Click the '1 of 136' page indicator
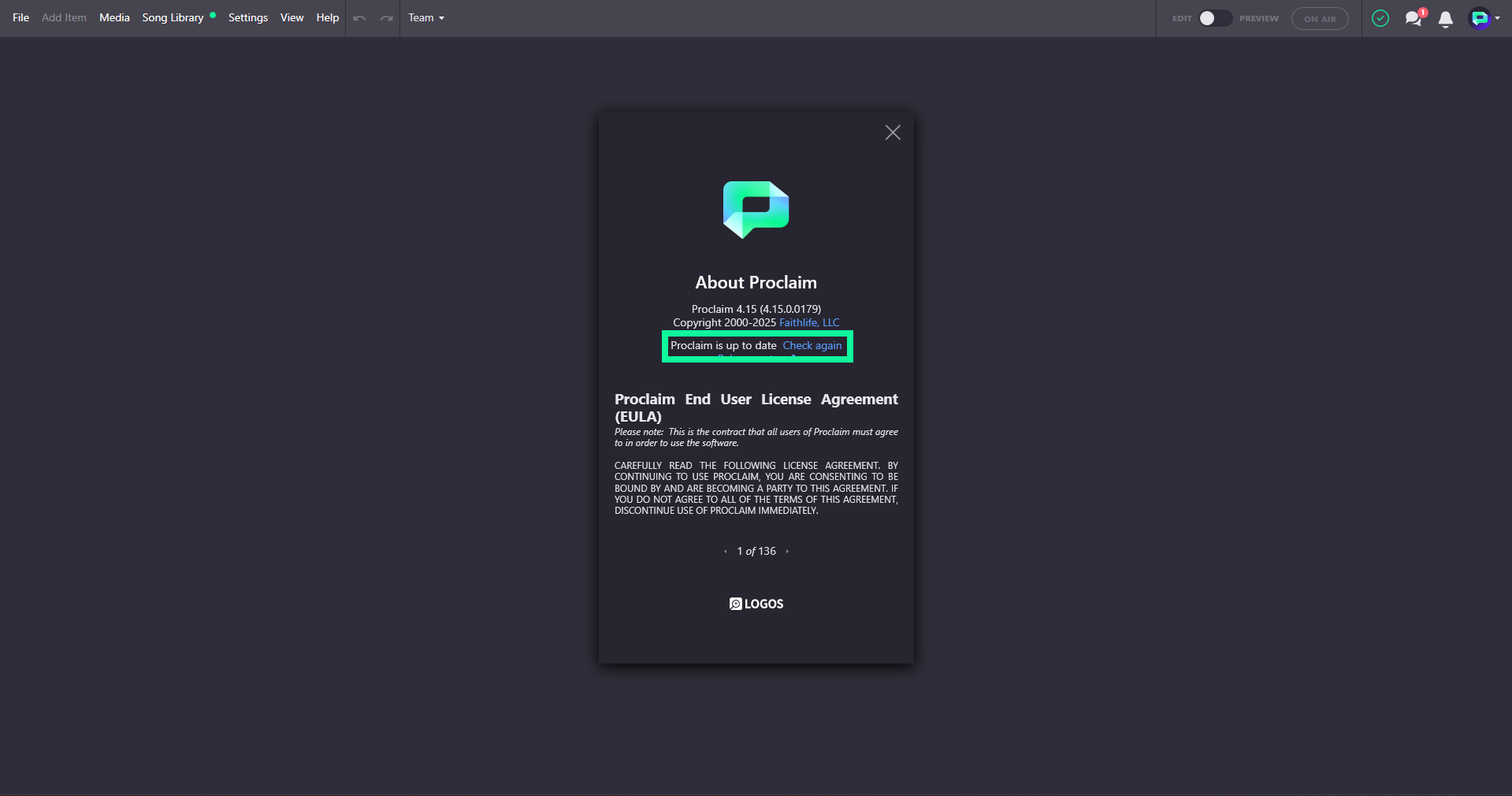The image size is (1512, 796). click(756, 551)
